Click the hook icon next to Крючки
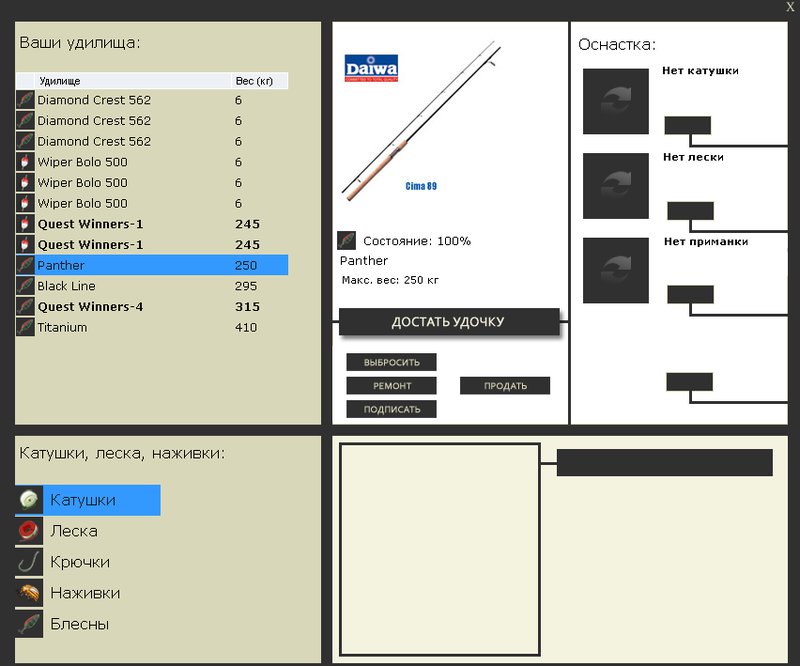 click(29, 562)
